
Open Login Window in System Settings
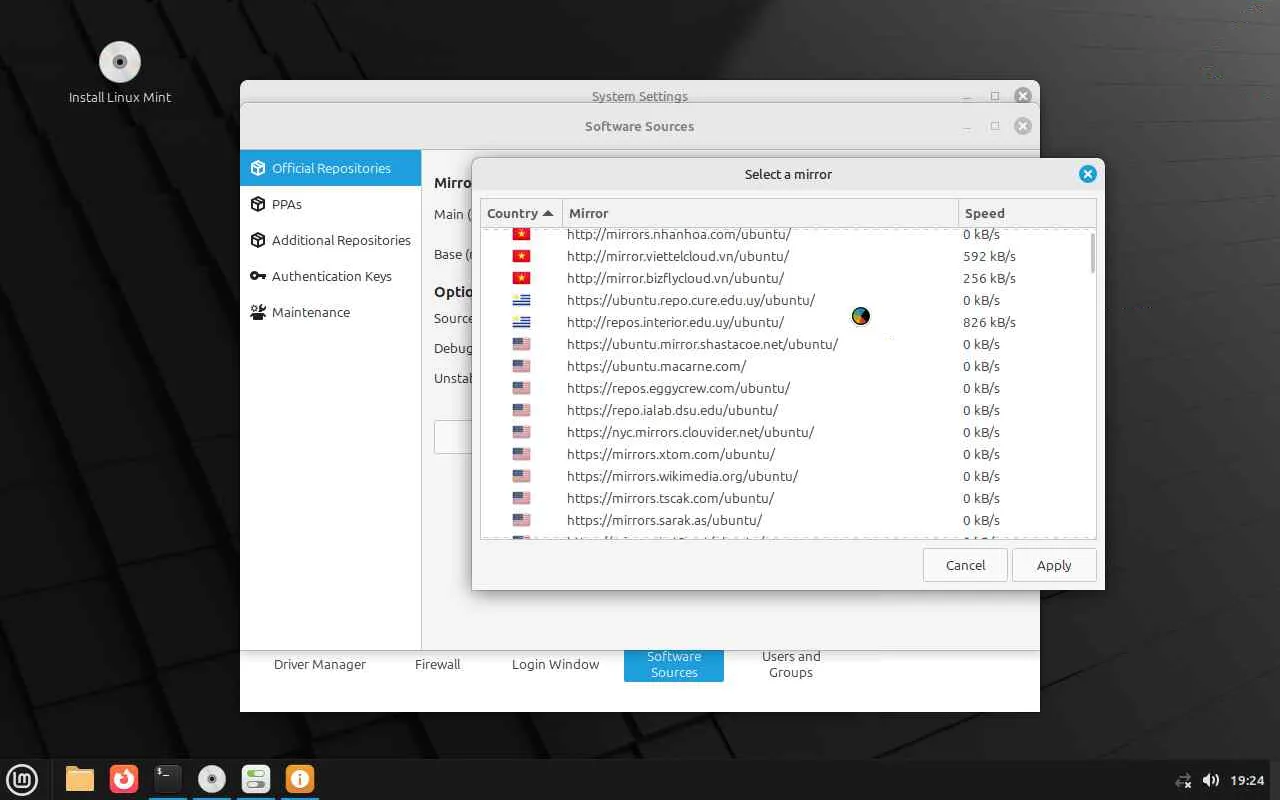click(556, 664)
